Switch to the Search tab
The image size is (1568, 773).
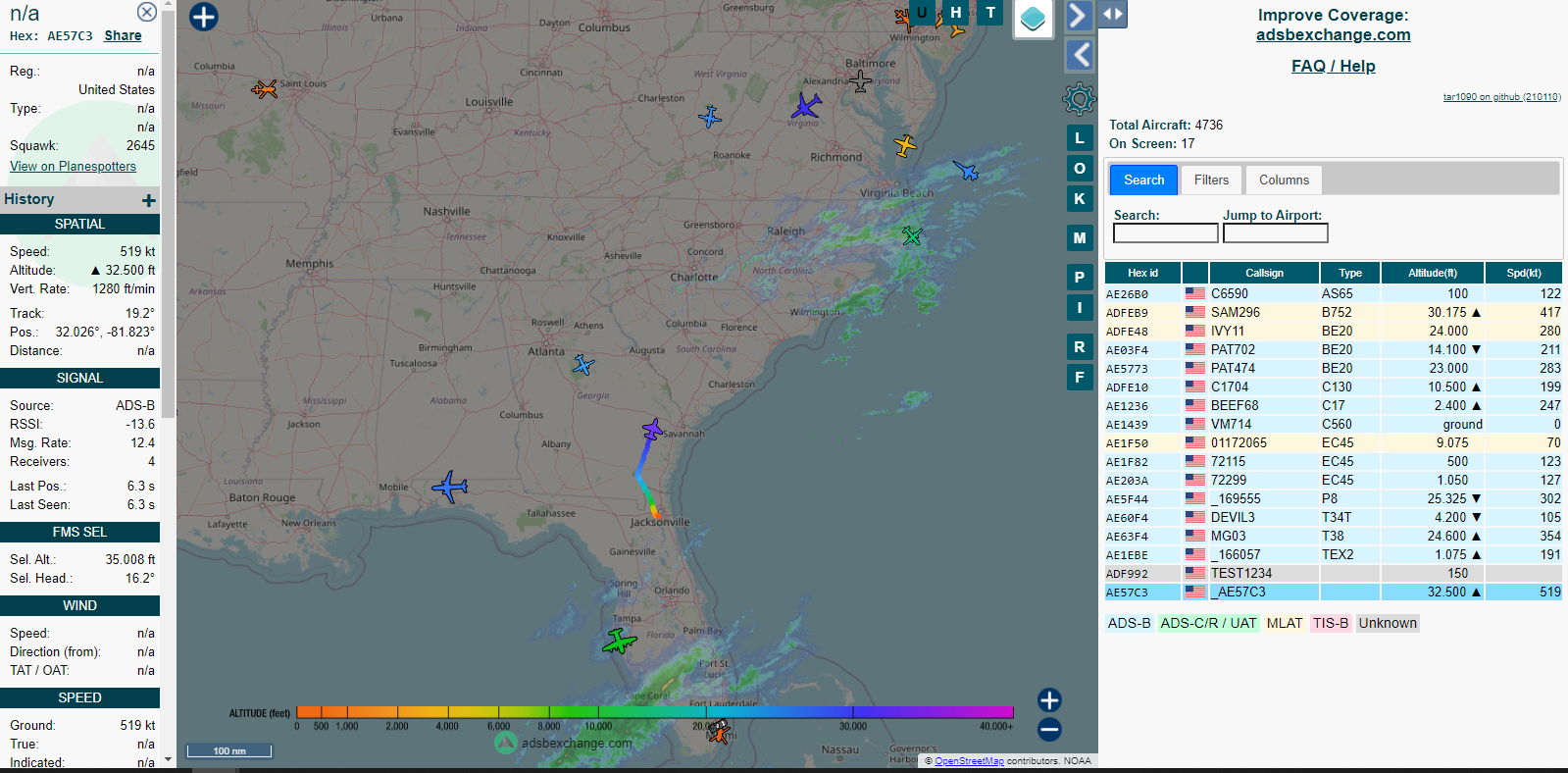pyautogui.click(x=1144, y=180)
